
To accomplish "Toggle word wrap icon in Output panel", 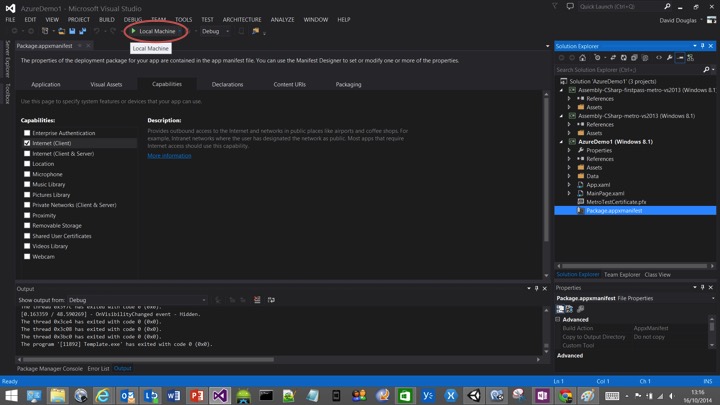I will (x=271, y=300).
